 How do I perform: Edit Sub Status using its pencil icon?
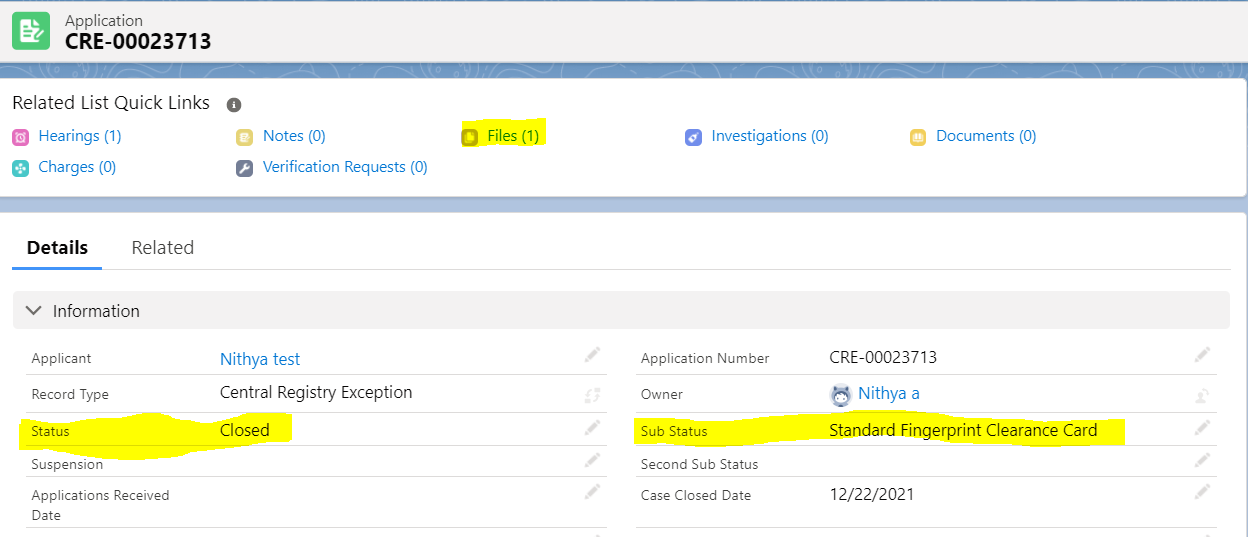[1202, 428]
